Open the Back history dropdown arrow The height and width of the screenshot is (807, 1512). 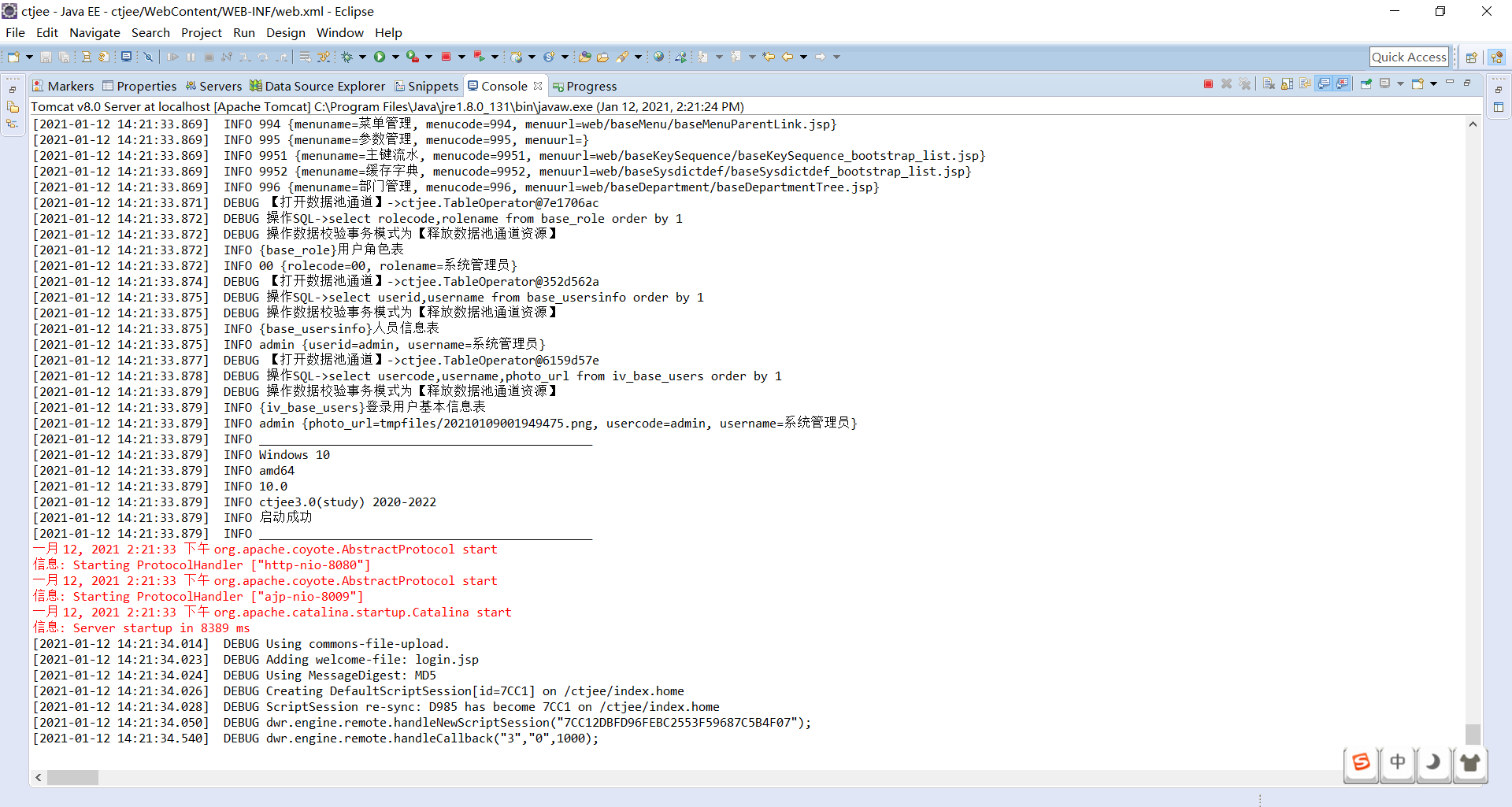(x=803, y=57)
